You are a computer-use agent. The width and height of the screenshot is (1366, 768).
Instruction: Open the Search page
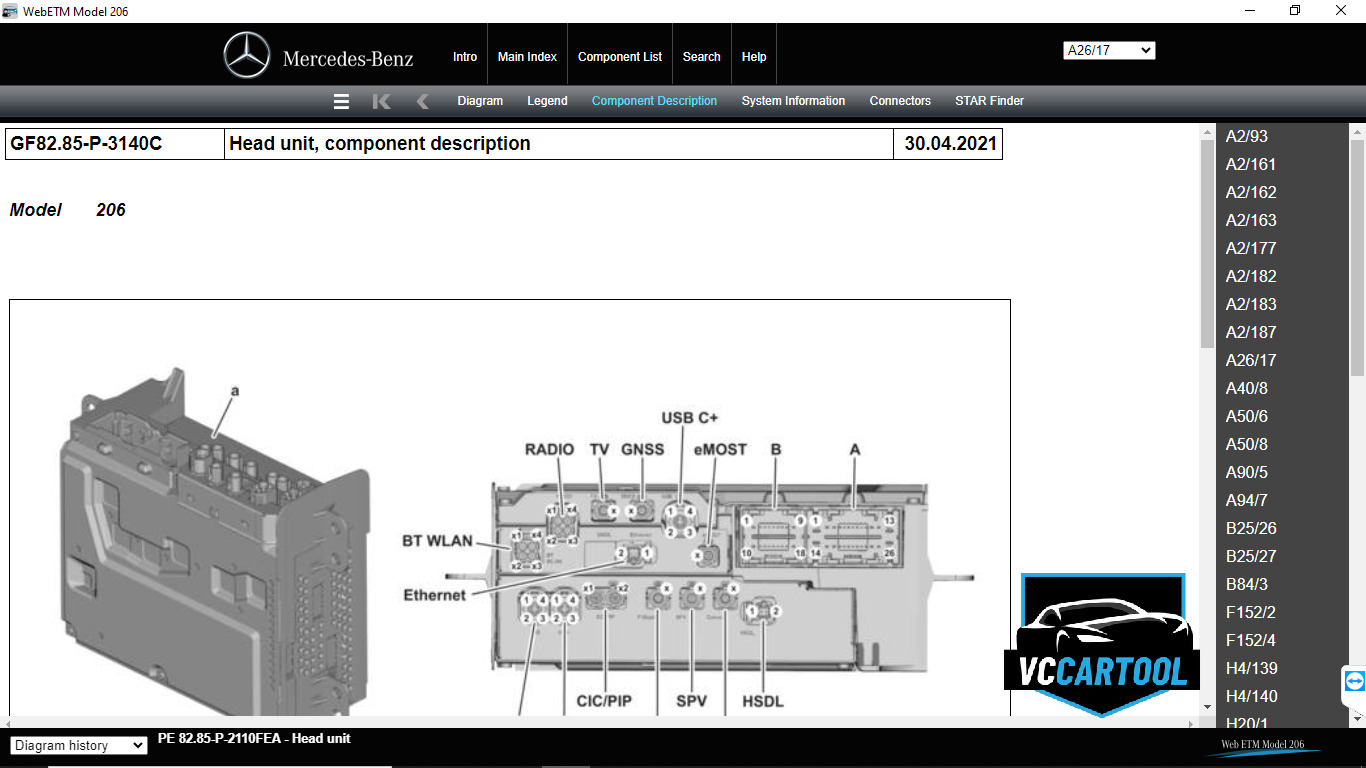pos(701,56)
